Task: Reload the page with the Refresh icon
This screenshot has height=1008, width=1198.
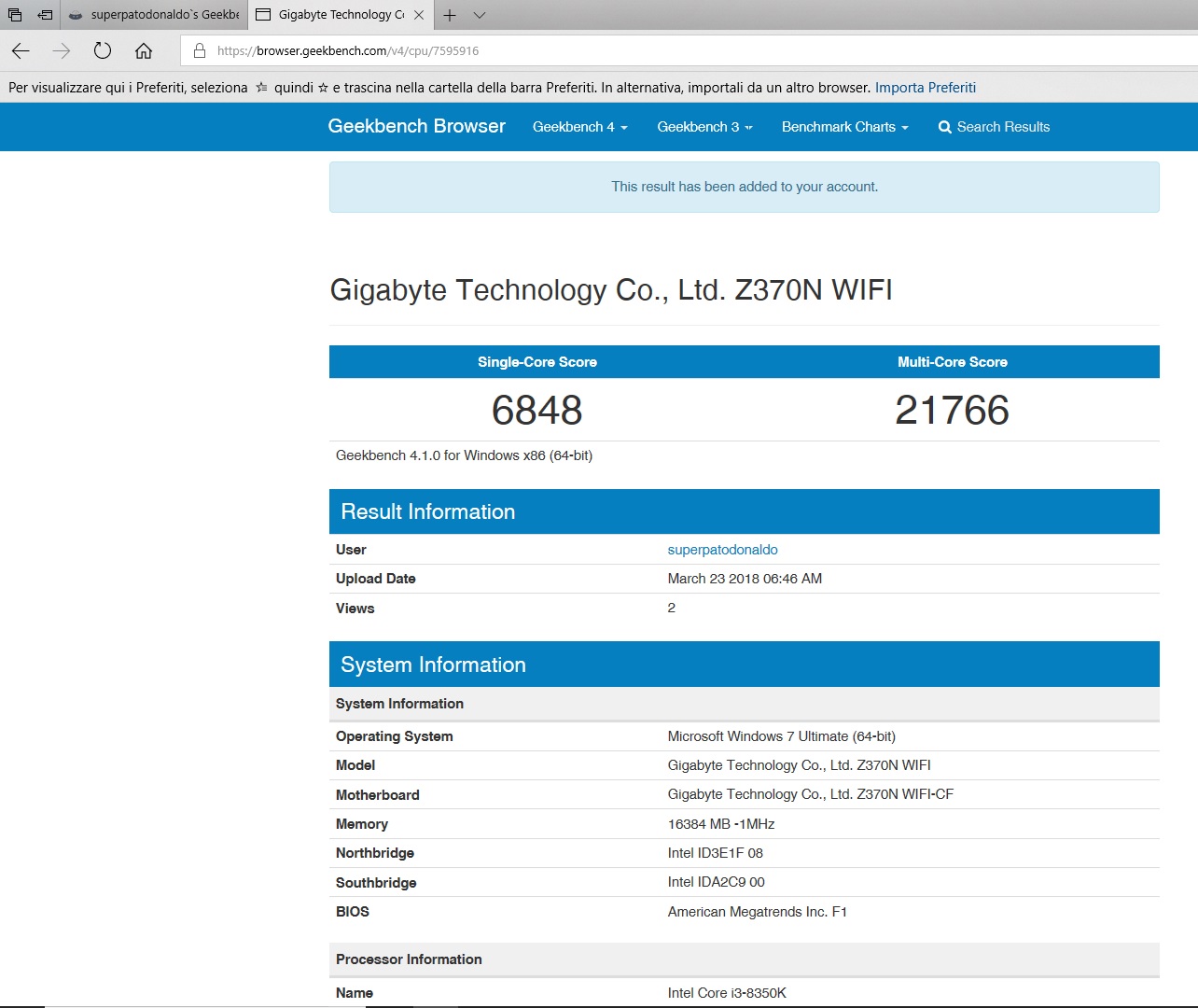Action: [103, 50]
